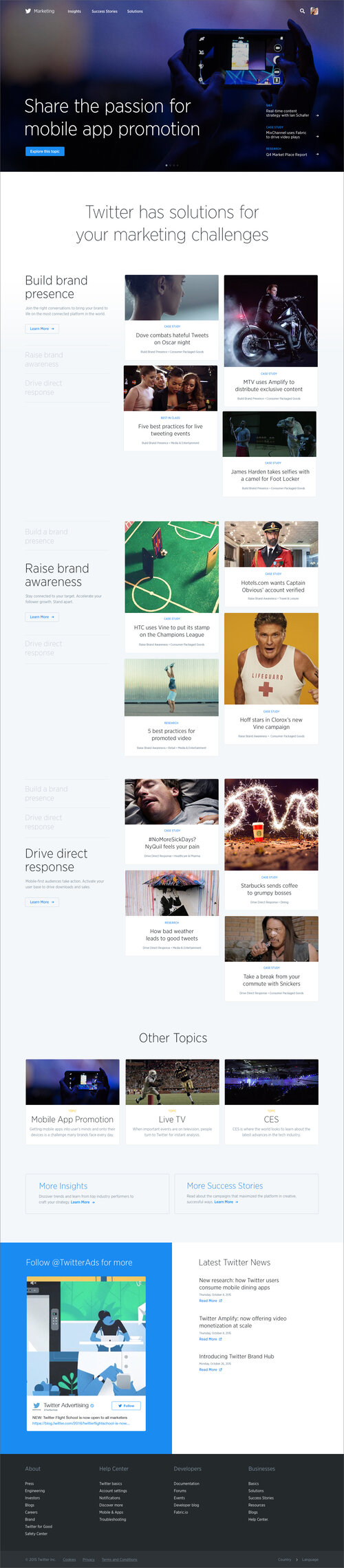This screenshot has height=1568, width=344.
Task: Click Learn More in More Success Stories box
Action: (226, 1202)
